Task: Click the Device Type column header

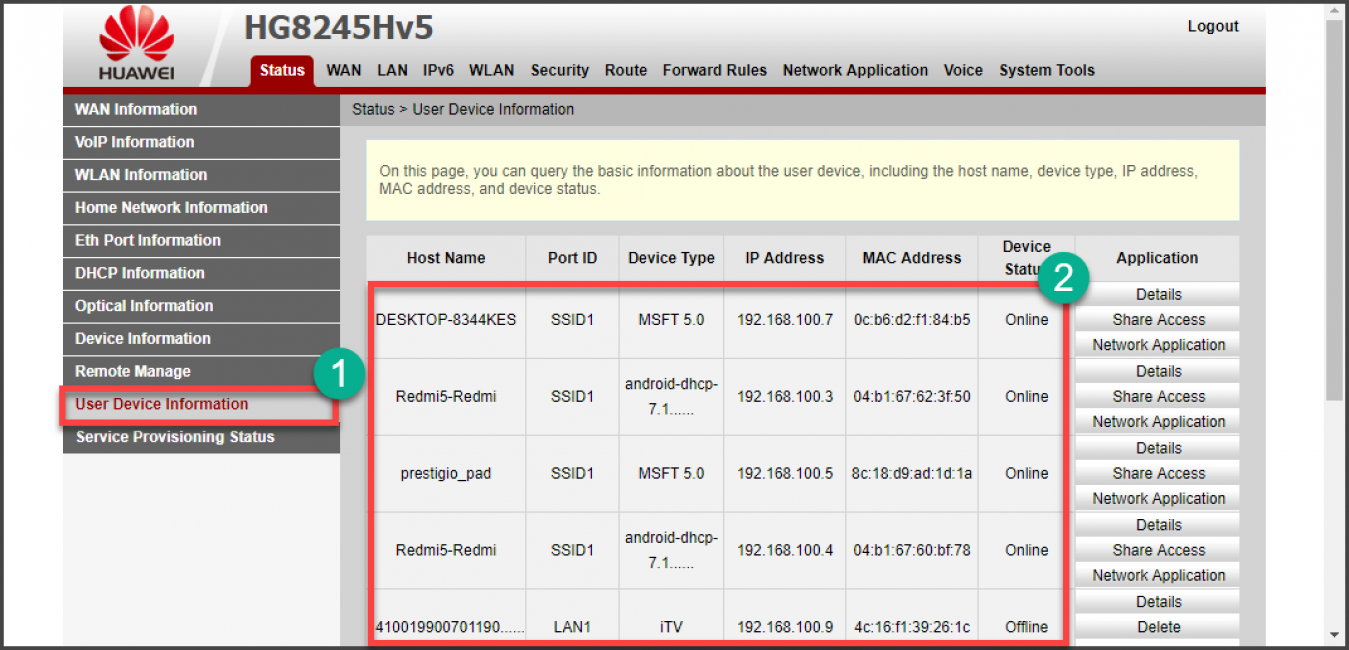Action: pyautogui.click(x=671, y=258)
